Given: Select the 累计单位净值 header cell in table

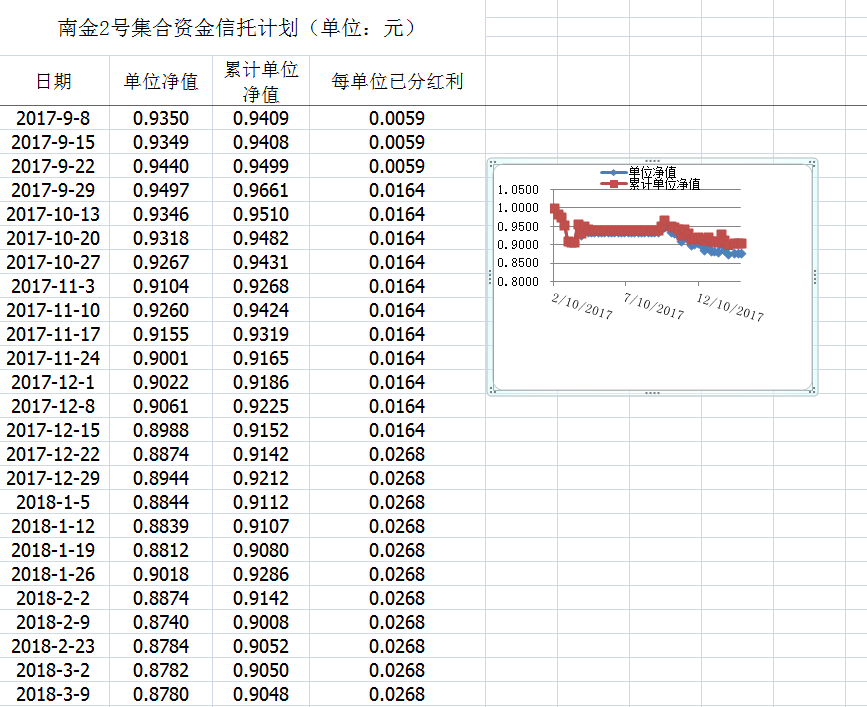Looking at the screenshot, I should pos(261,81).
